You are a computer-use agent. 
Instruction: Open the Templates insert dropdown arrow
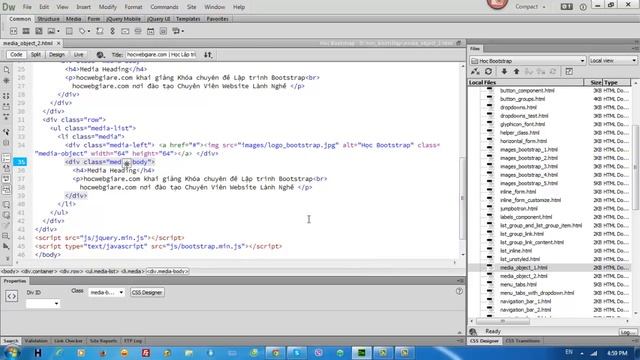183,31
